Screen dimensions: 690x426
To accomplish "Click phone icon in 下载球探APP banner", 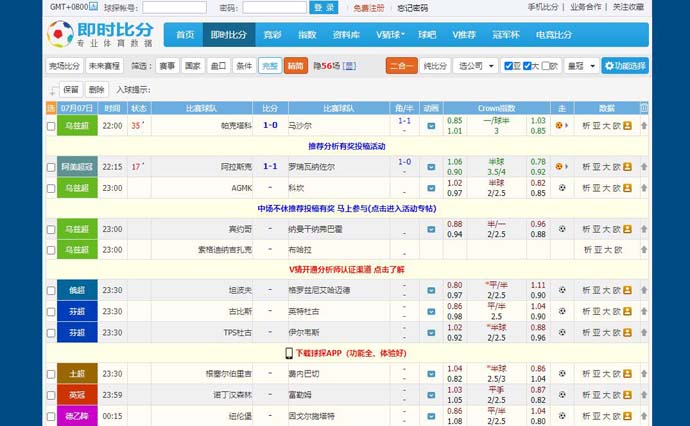I will click(x=289, y=353).
